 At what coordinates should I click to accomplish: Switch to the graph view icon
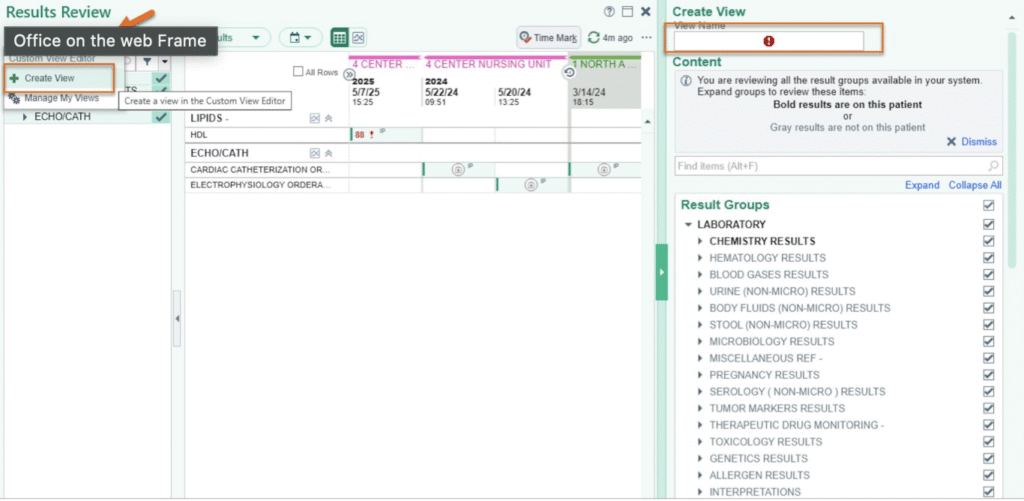point(358,37)
